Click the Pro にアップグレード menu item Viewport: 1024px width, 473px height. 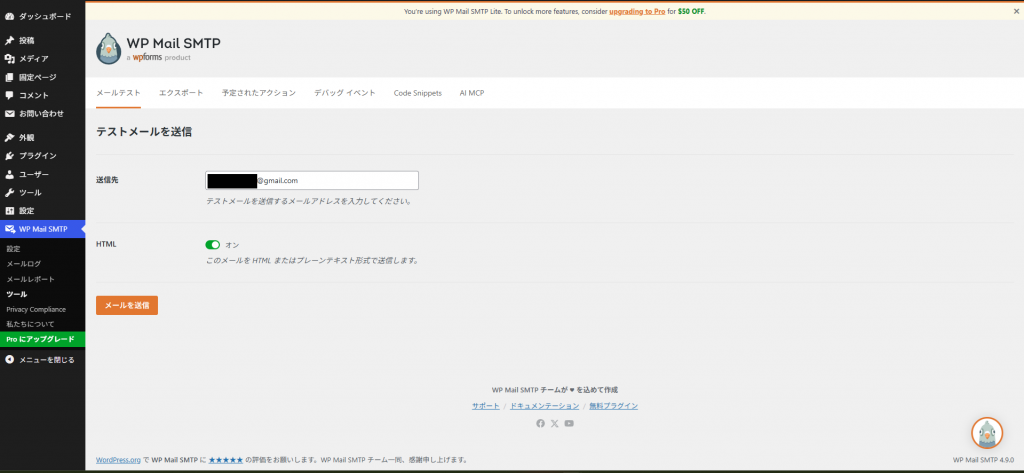coord(42,339)
